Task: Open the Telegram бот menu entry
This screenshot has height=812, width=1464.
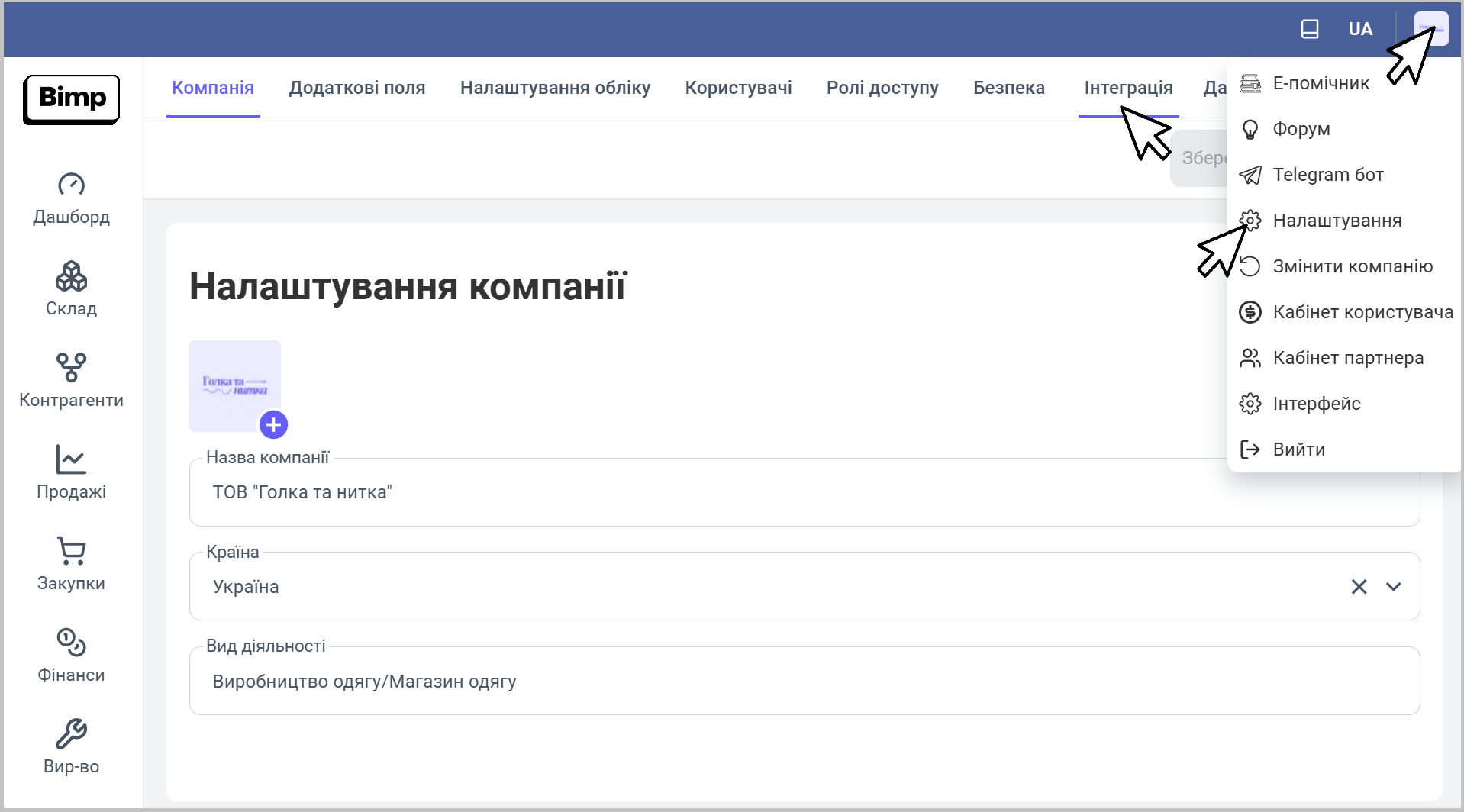Action: tap(1327, 175)
